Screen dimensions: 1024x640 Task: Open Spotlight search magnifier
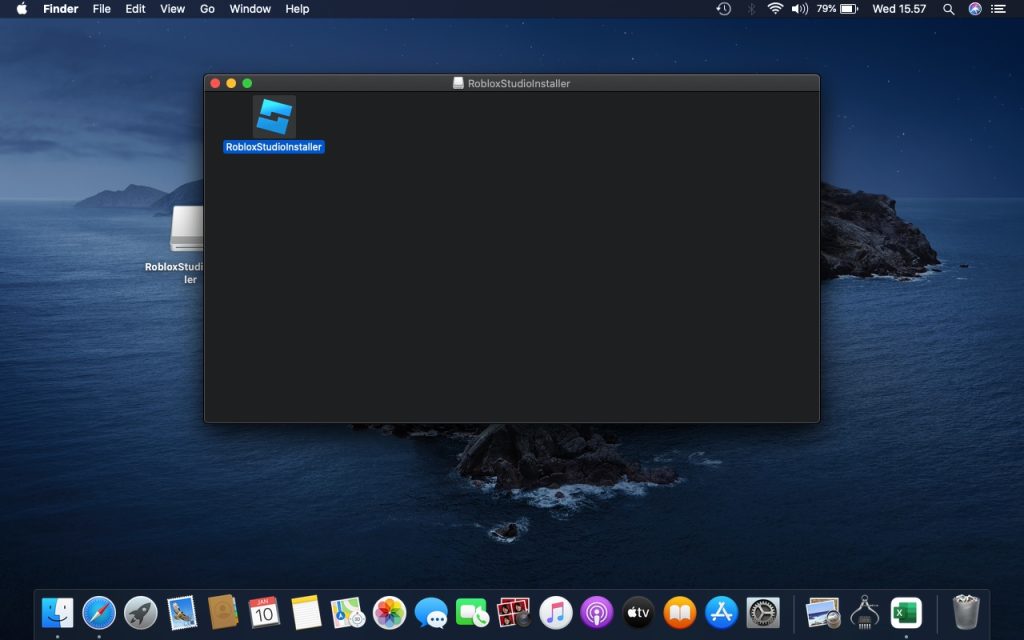point(949,8)
